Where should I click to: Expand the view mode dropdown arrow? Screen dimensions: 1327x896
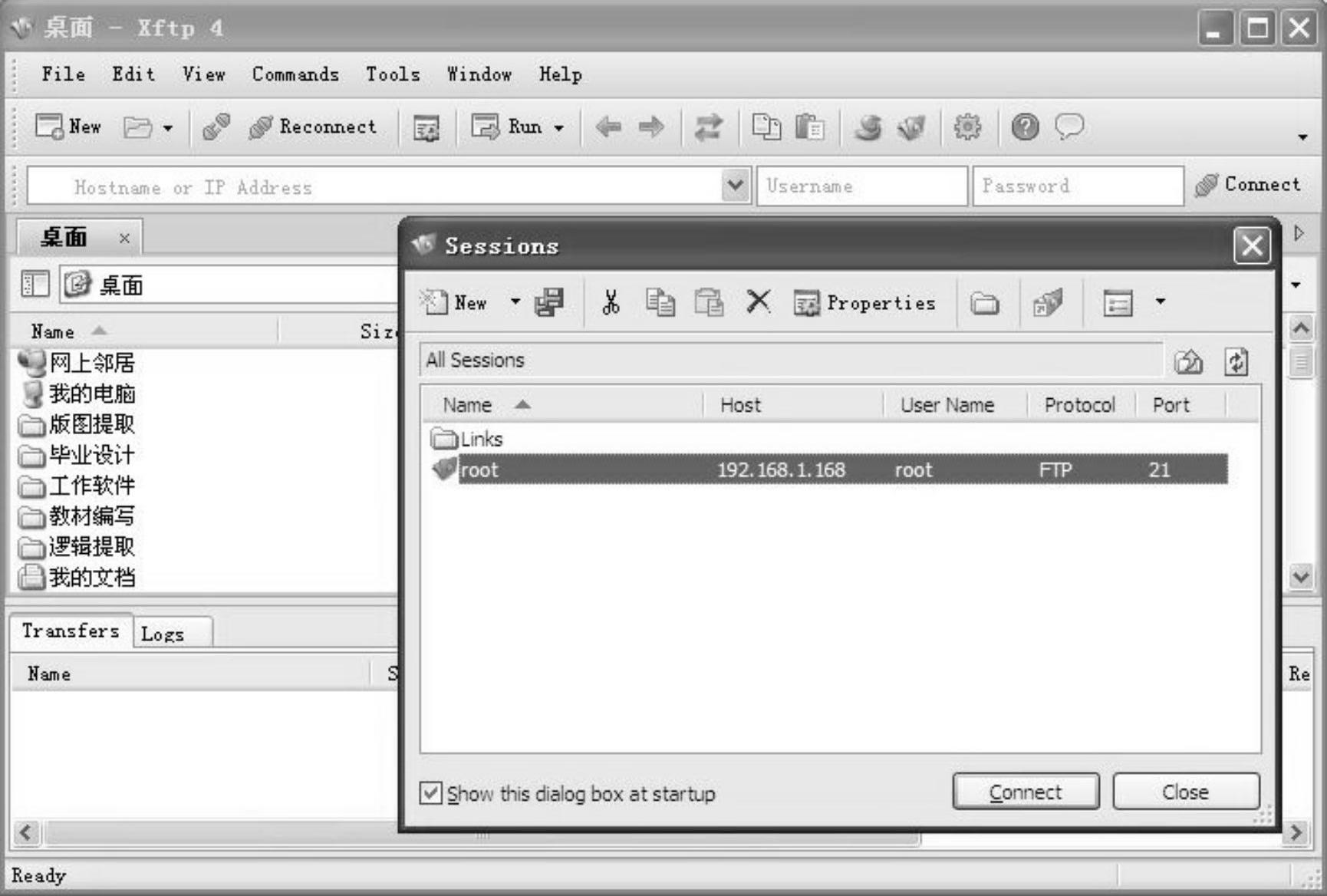(1161, 301)
